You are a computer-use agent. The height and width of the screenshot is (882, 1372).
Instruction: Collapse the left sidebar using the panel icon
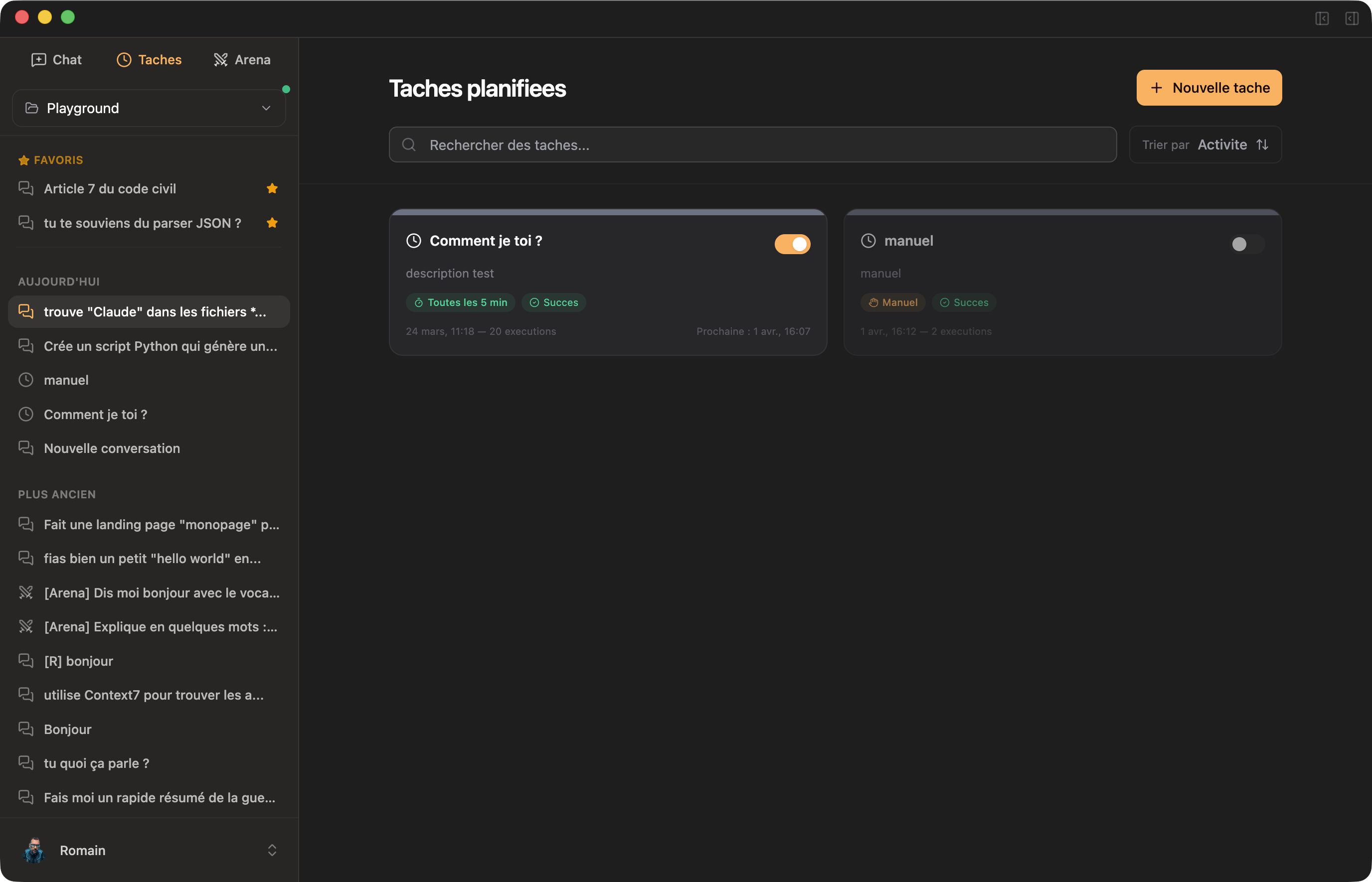pyautogui.click(x=1322, y=19)
